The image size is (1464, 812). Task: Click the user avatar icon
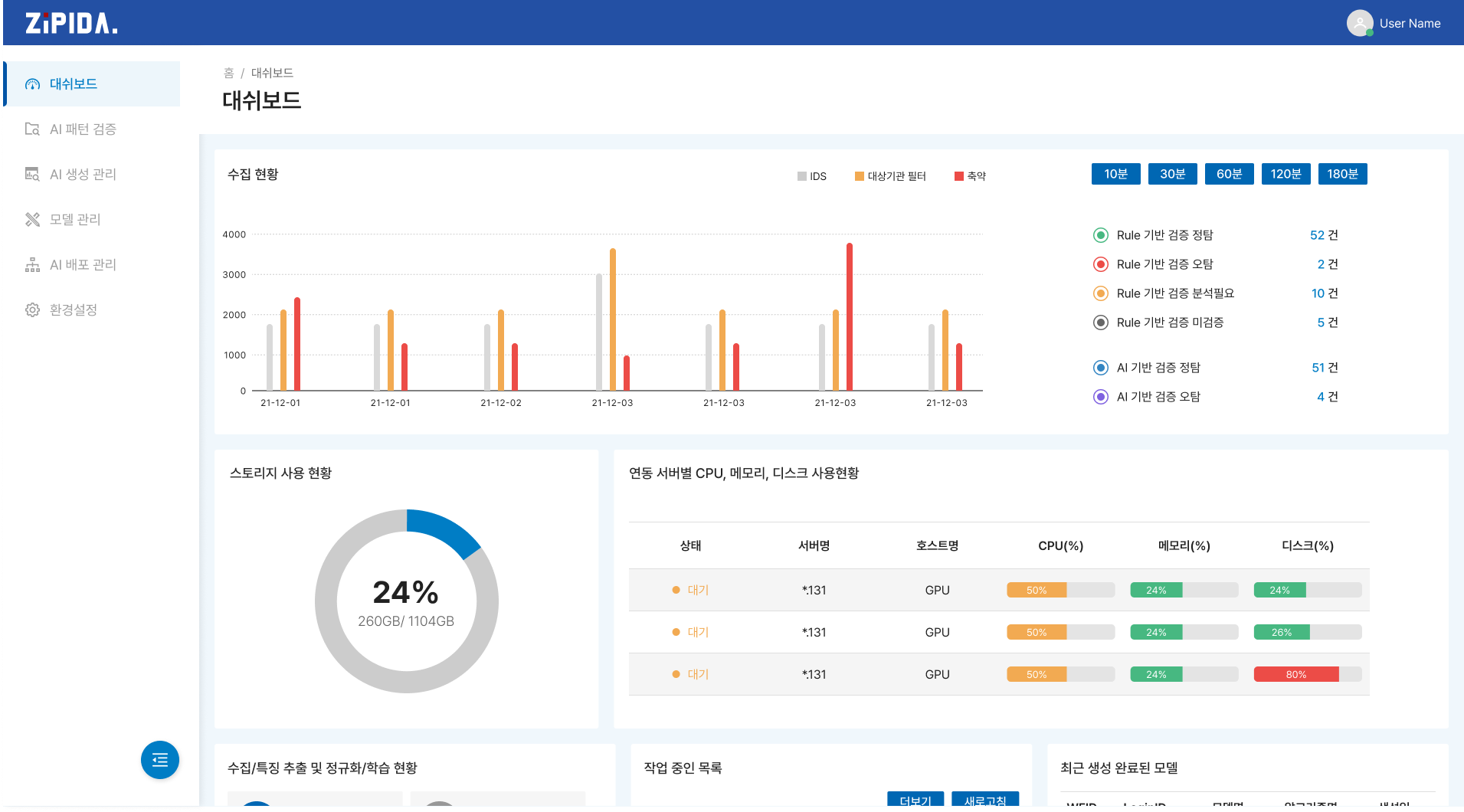(1360, 23)
